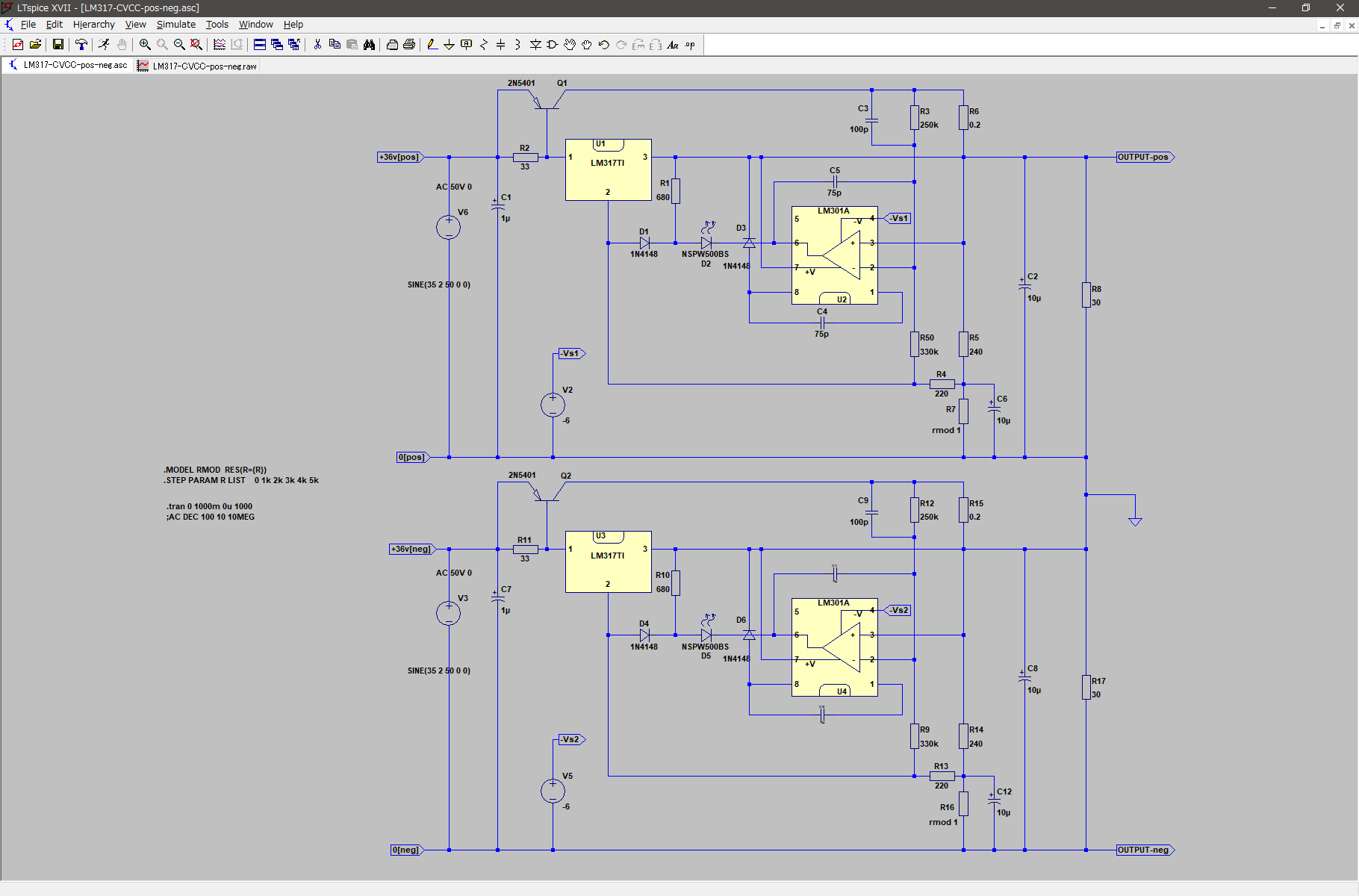Open the Component picker gate icon
Viewport: 1359px width, 896px height.
tap(553, 45)
